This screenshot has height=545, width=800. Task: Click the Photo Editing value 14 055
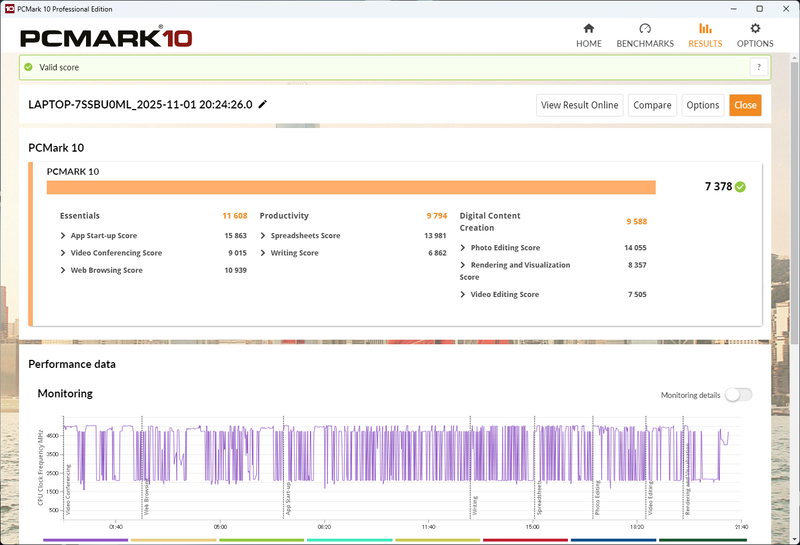tap(635, 247)
